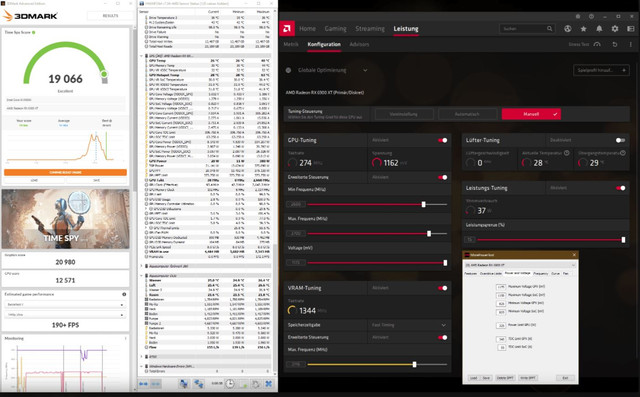The width and height of the screenshot is (640, 397).
Task: Click info icon next to Estimated game performance
Action: [124, 294]
